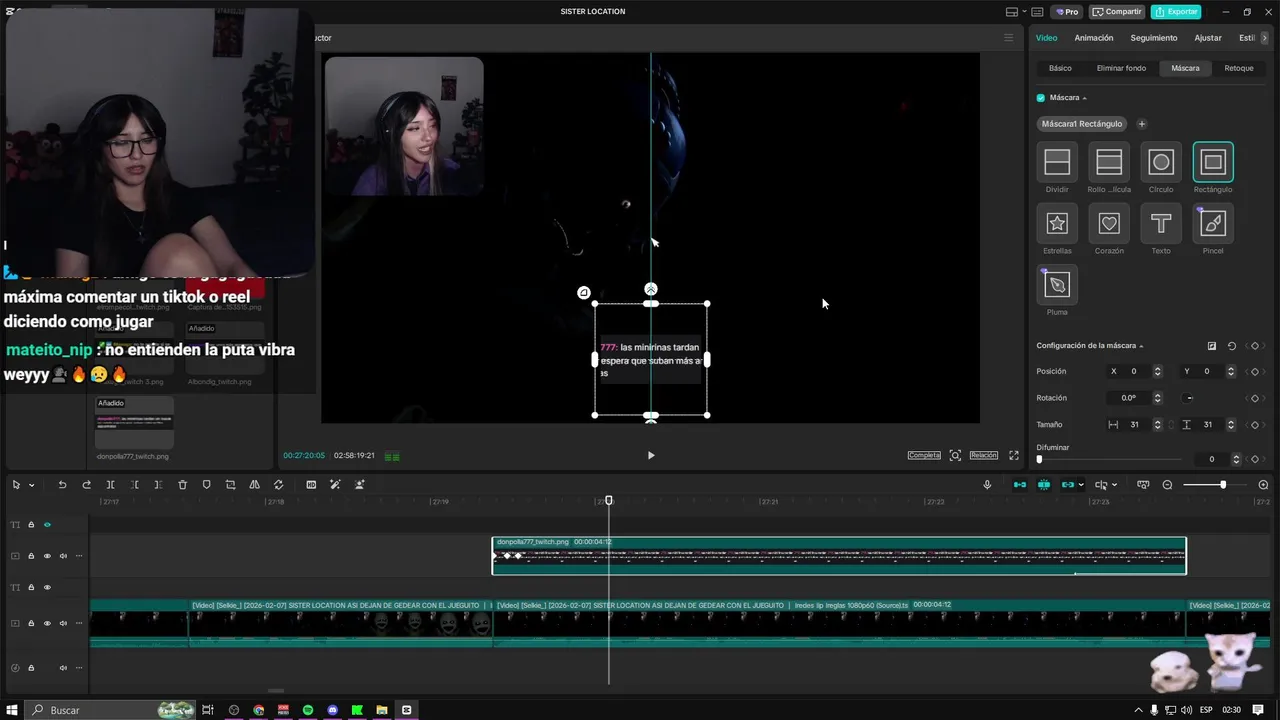The width and height of the screenshot is (1280, 720).
Task: Open the Eliminar fondo sub-tab
Action: 1121,68
